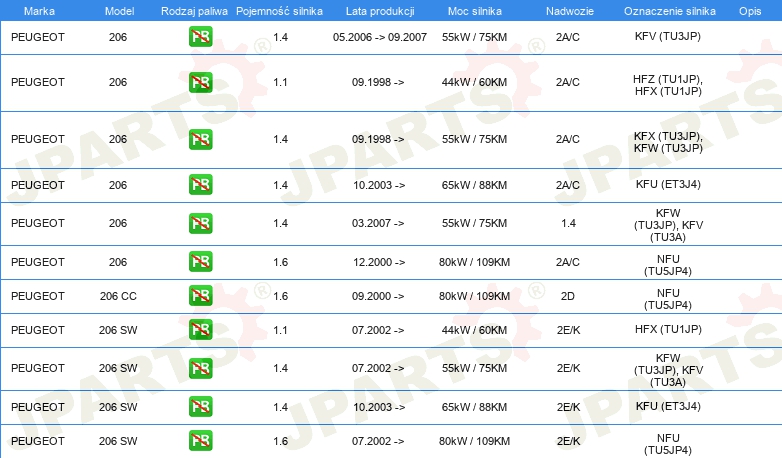782x458 pixels.
Task: Click NFU (TU5JP4) in the 206 SW row
Action: tap(668, 444)
